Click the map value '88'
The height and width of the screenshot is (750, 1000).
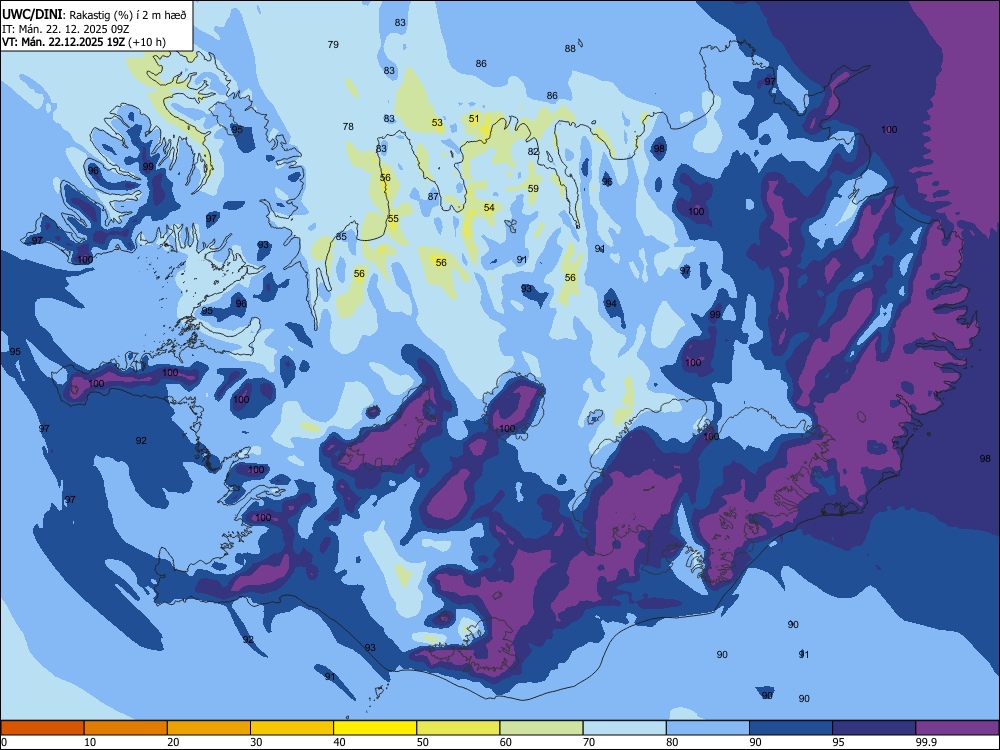(x=570, y=48)
